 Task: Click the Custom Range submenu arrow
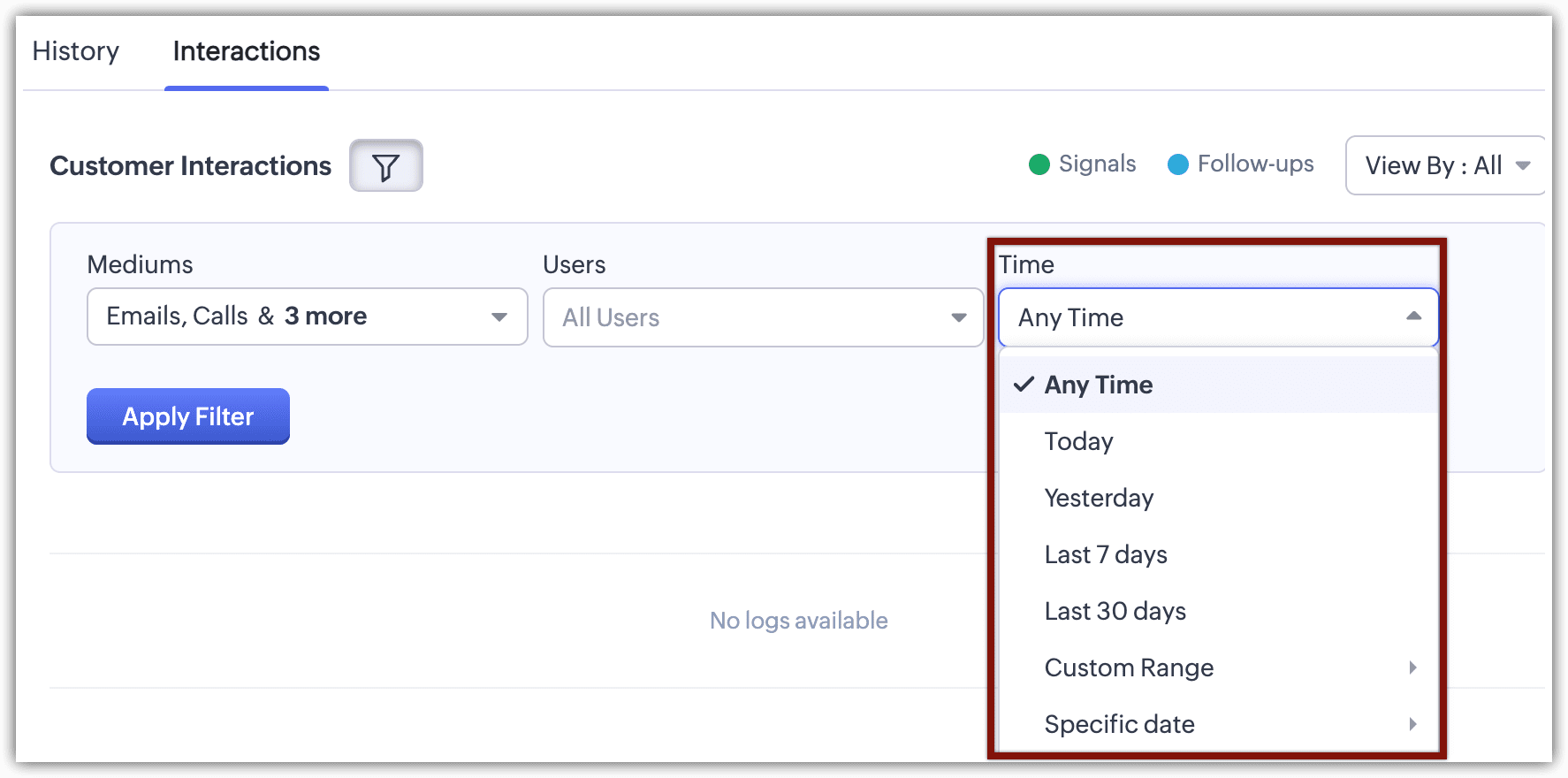pos(1412,667)
